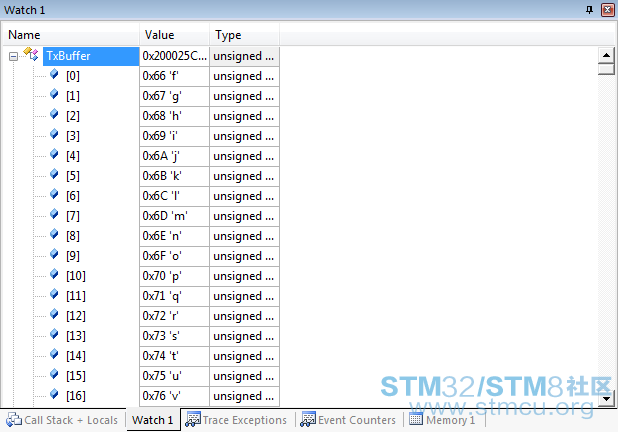This screenshot has width=618, height=432.
Task: Pin the Watch 1 panel
Action: (589, 10)
